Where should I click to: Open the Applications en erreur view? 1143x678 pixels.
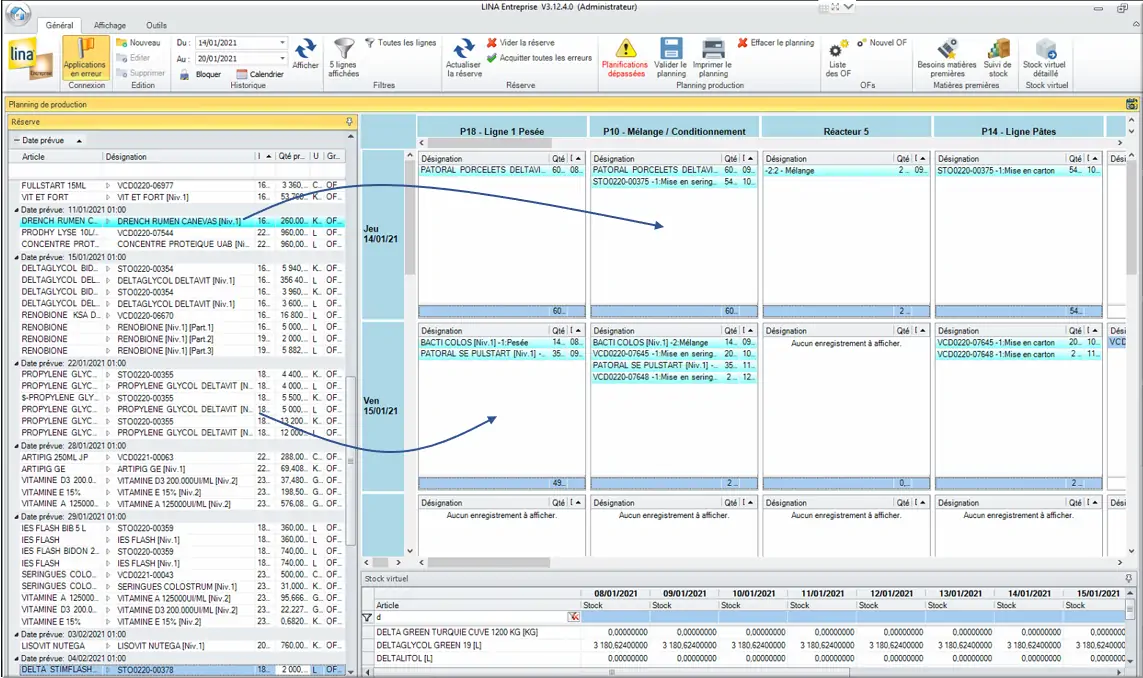click(x=86, y=58)
